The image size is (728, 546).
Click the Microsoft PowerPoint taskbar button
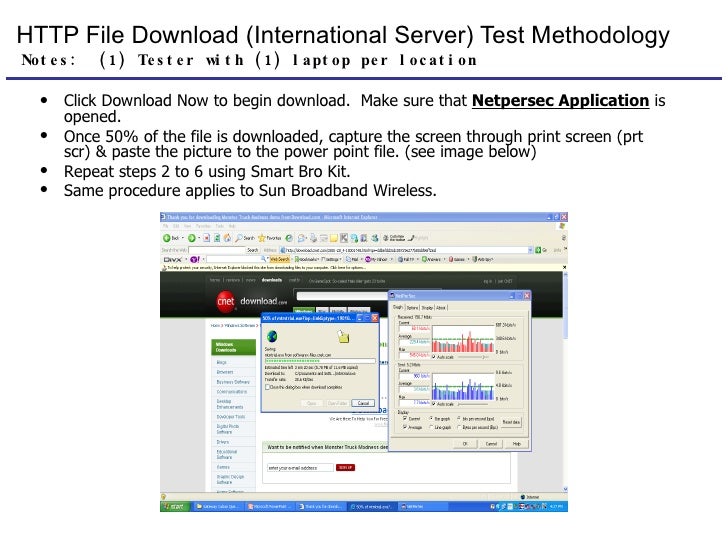click(x=270, y=507)
